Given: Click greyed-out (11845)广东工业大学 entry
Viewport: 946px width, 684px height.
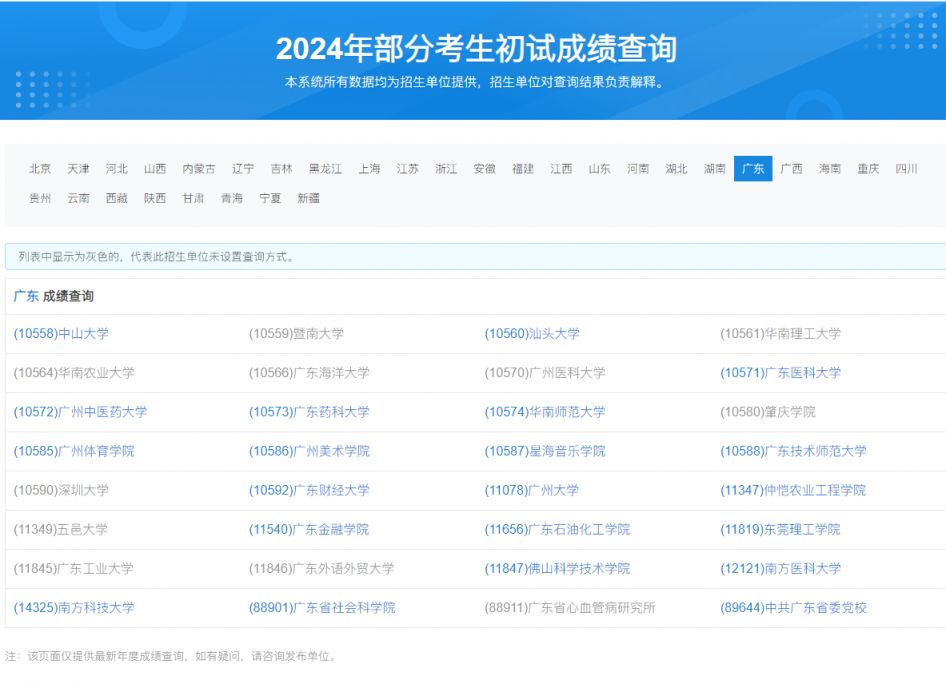Looking at the screenshot, I should pos(74,569).
